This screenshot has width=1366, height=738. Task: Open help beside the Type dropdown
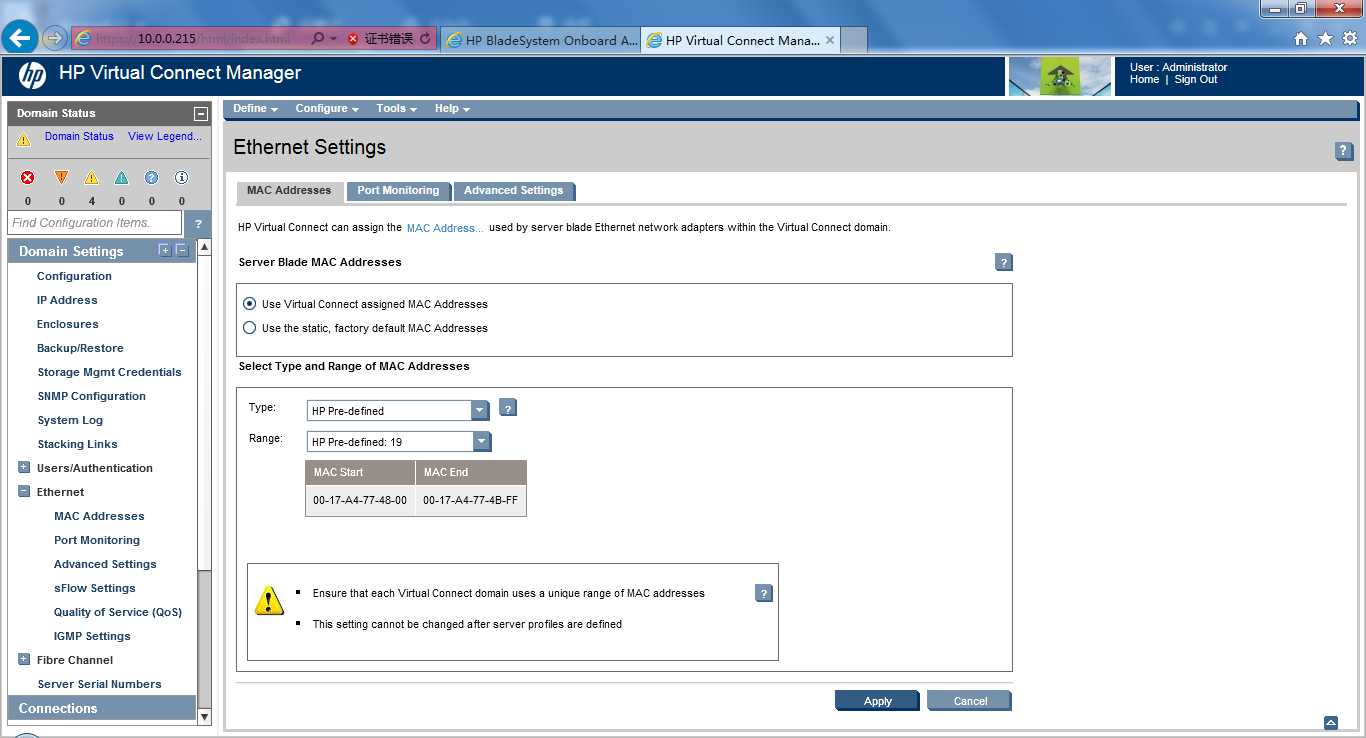point(508,408)
